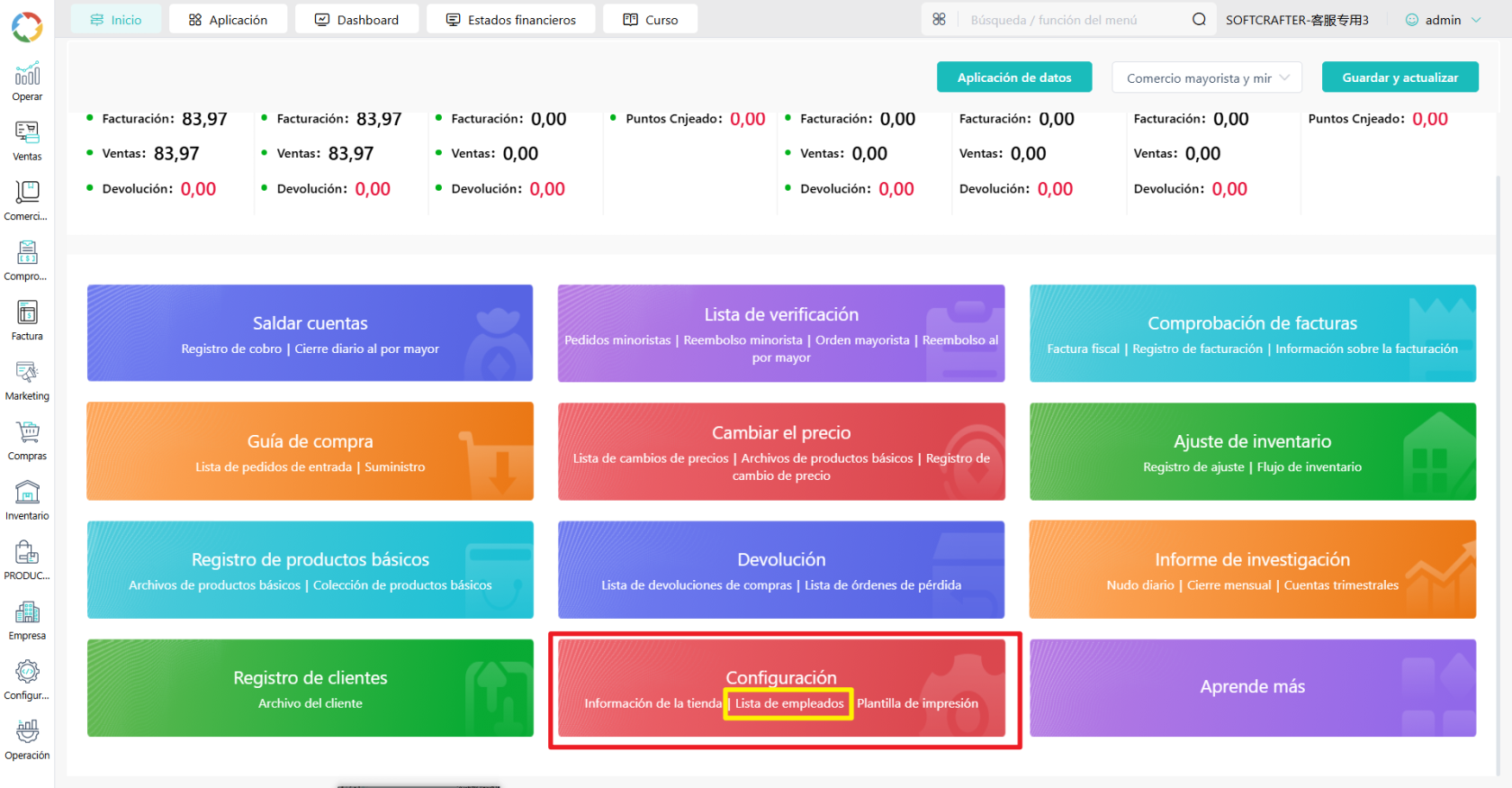Viewport: 1512px width, 788px height.
Task: Click the admin user face icon
Action: coord(1412,20)
